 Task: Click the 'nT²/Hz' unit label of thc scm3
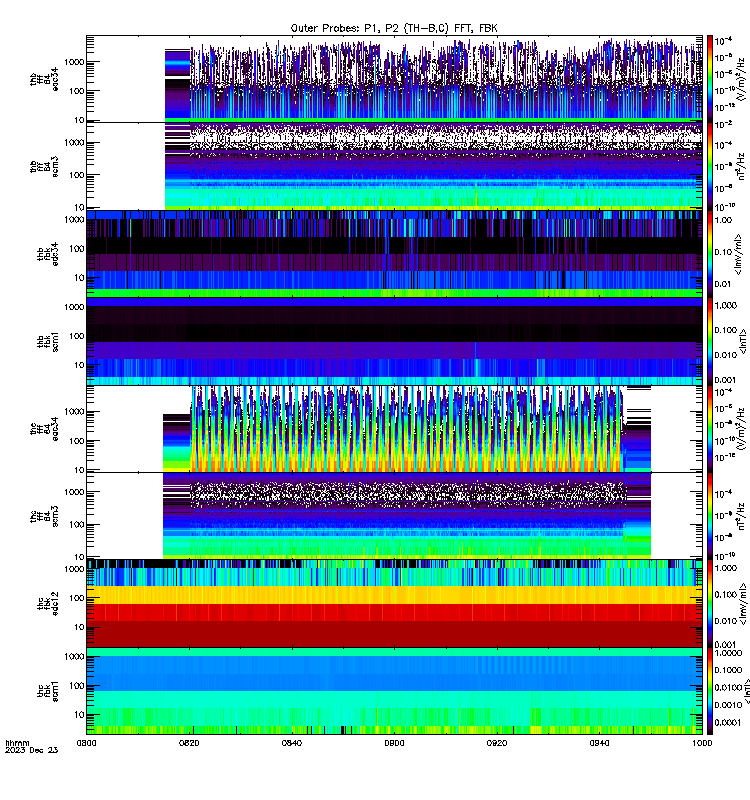point(742,516)
